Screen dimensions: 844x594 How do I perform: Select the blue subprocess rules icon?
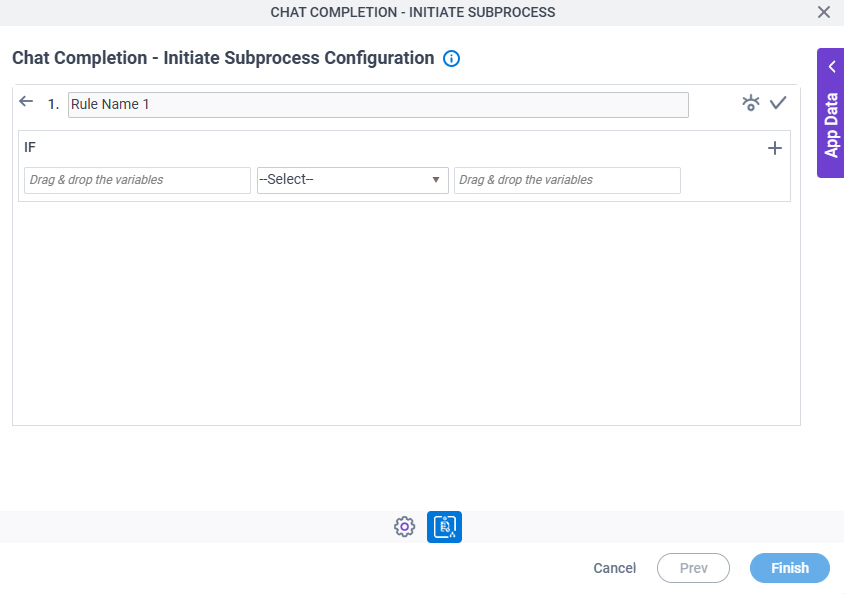(x=444, y=527)
